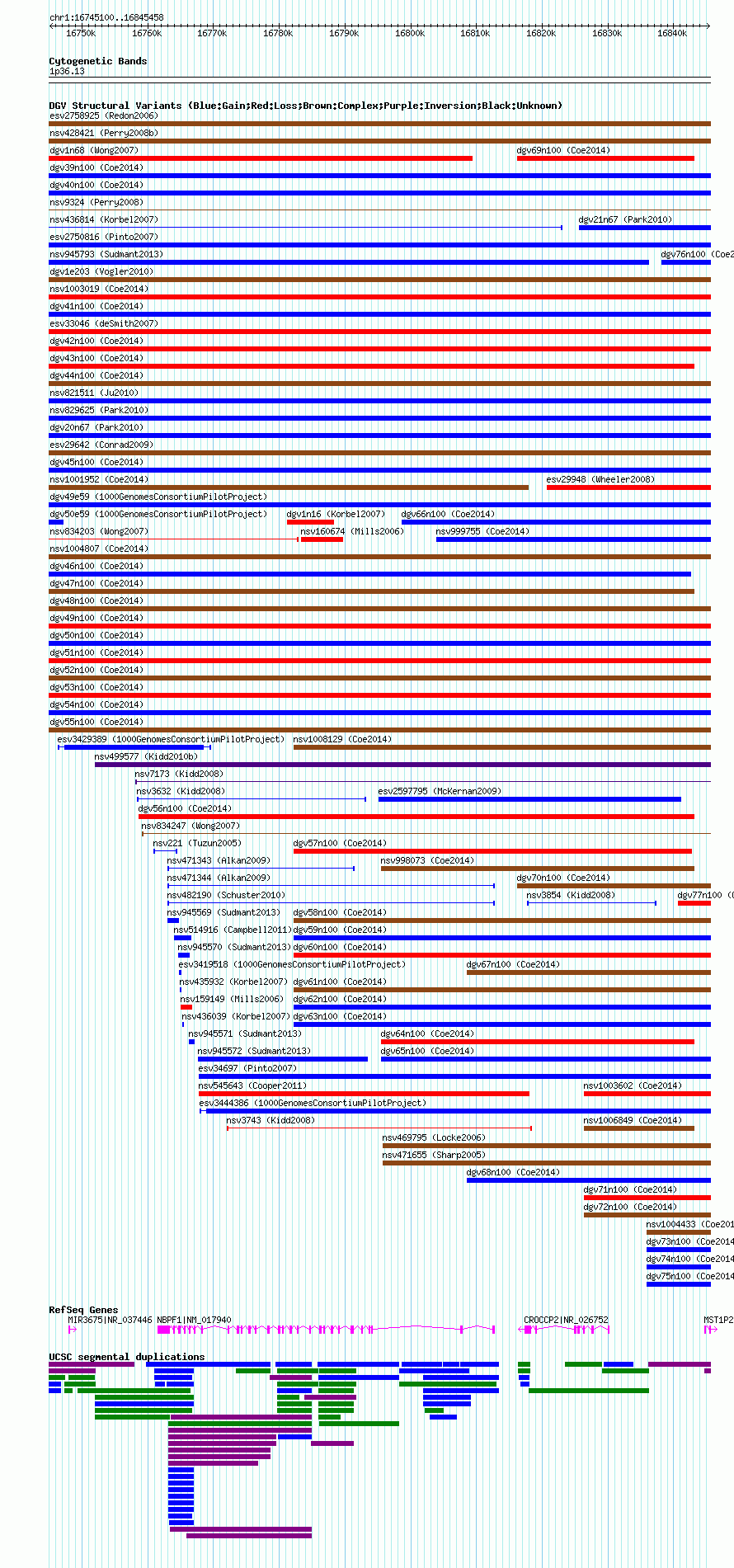Open nsv834203 (Wong2007) variant
The image size is (734, 1568).
pos(99,531)
